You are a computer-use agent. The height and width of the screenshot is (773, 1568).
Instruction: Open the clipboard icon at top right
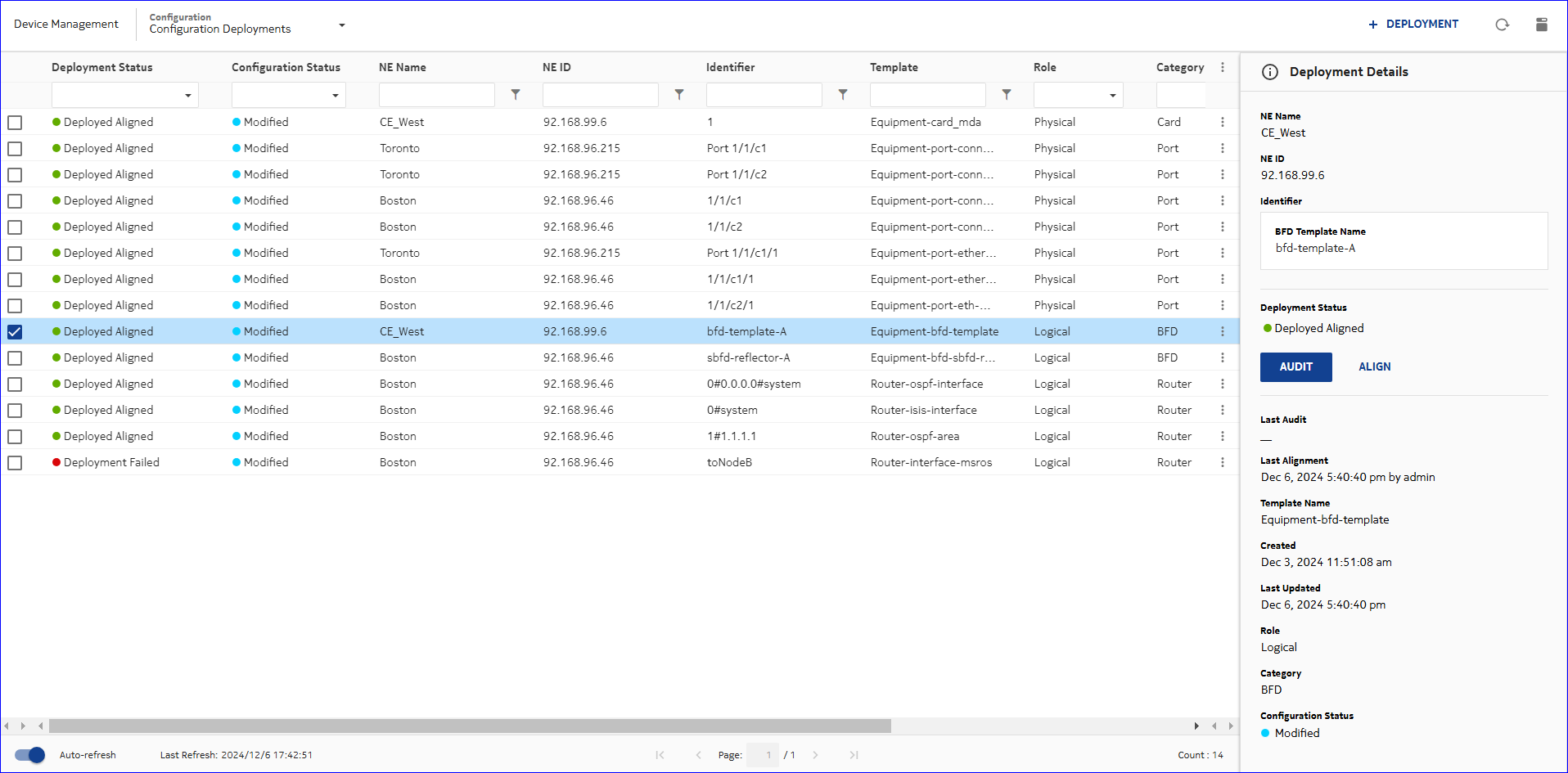(x=1541, y=25)
